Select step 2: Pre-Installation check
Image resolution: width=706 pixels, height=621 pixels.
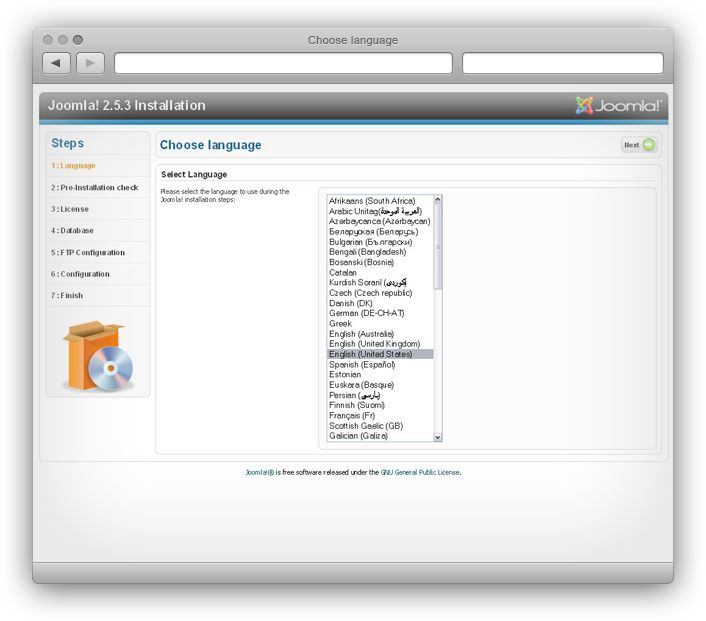coord(95,187)
